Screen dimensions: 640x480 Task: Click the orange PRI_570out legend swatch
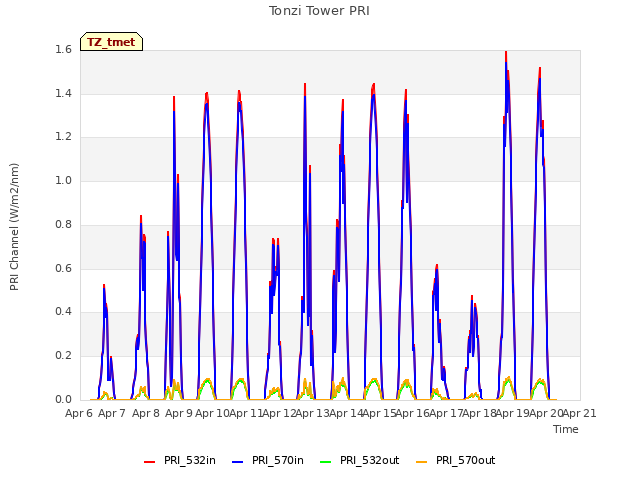[x=421, y=461]
